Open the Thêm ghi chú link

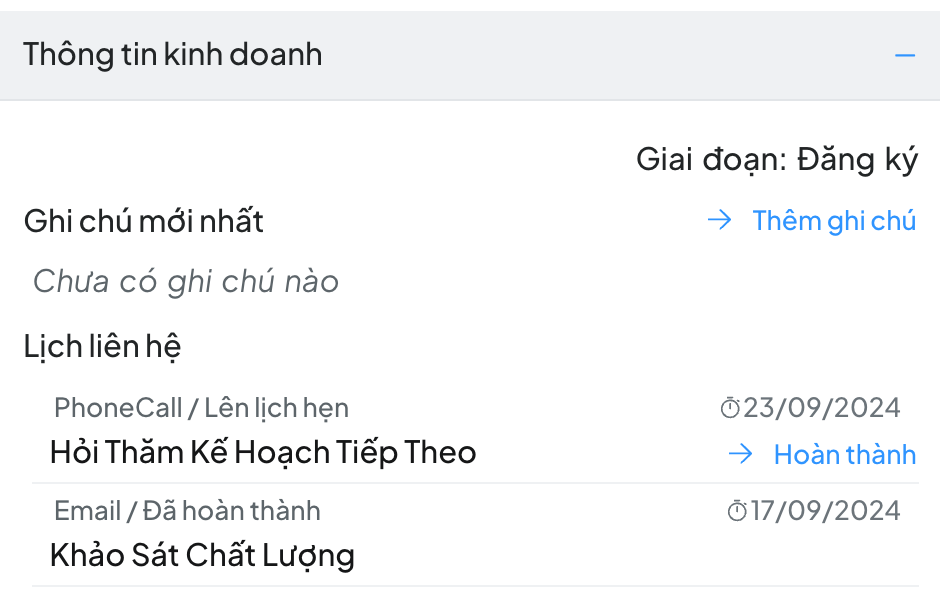834,221
